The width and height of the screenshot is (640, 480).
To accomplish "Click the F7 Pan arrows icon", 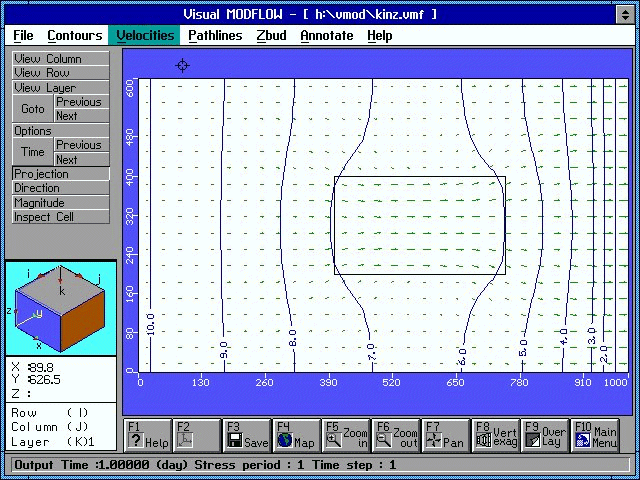I will point(433,441).
